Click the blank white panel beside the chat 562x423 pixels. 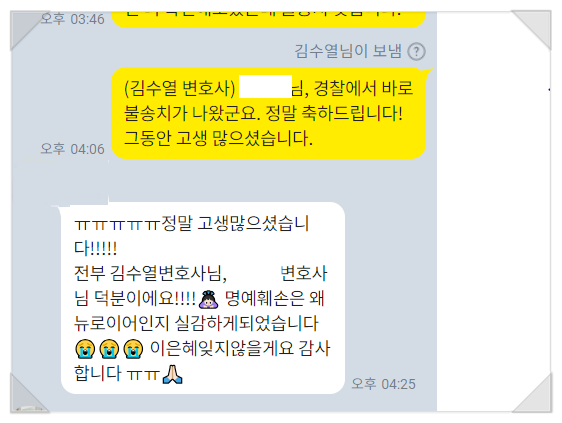tap(494, 212)
